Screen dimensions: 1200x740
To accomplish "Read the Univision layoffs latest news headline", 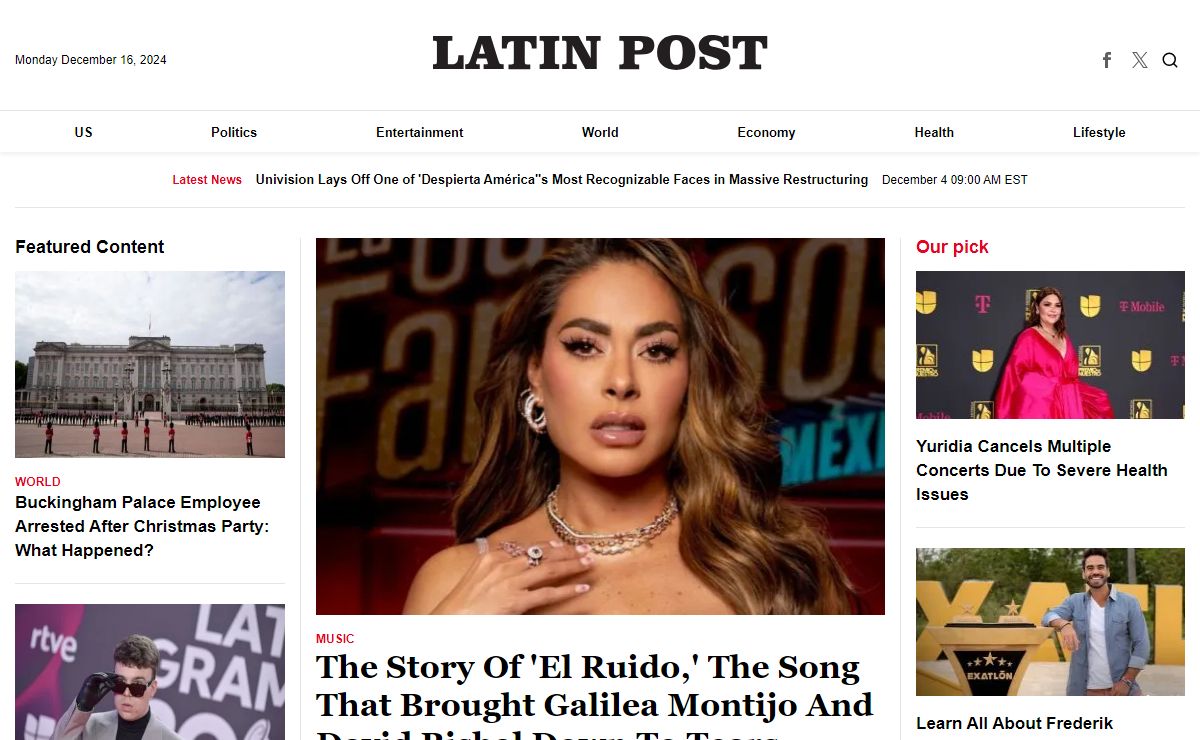I will [x=562, y=180].
